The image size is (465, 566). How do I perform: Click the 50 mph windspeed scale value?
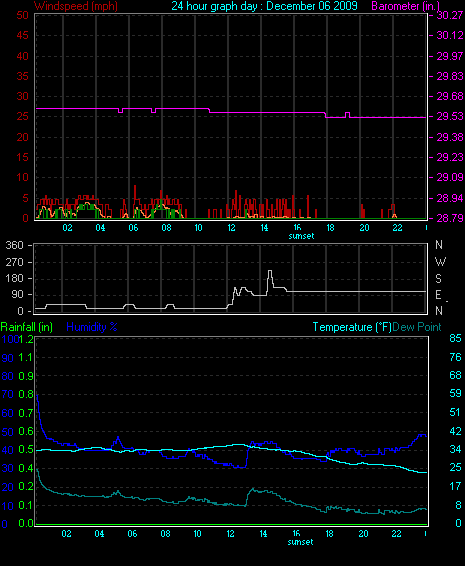click(x=22, y=15)
